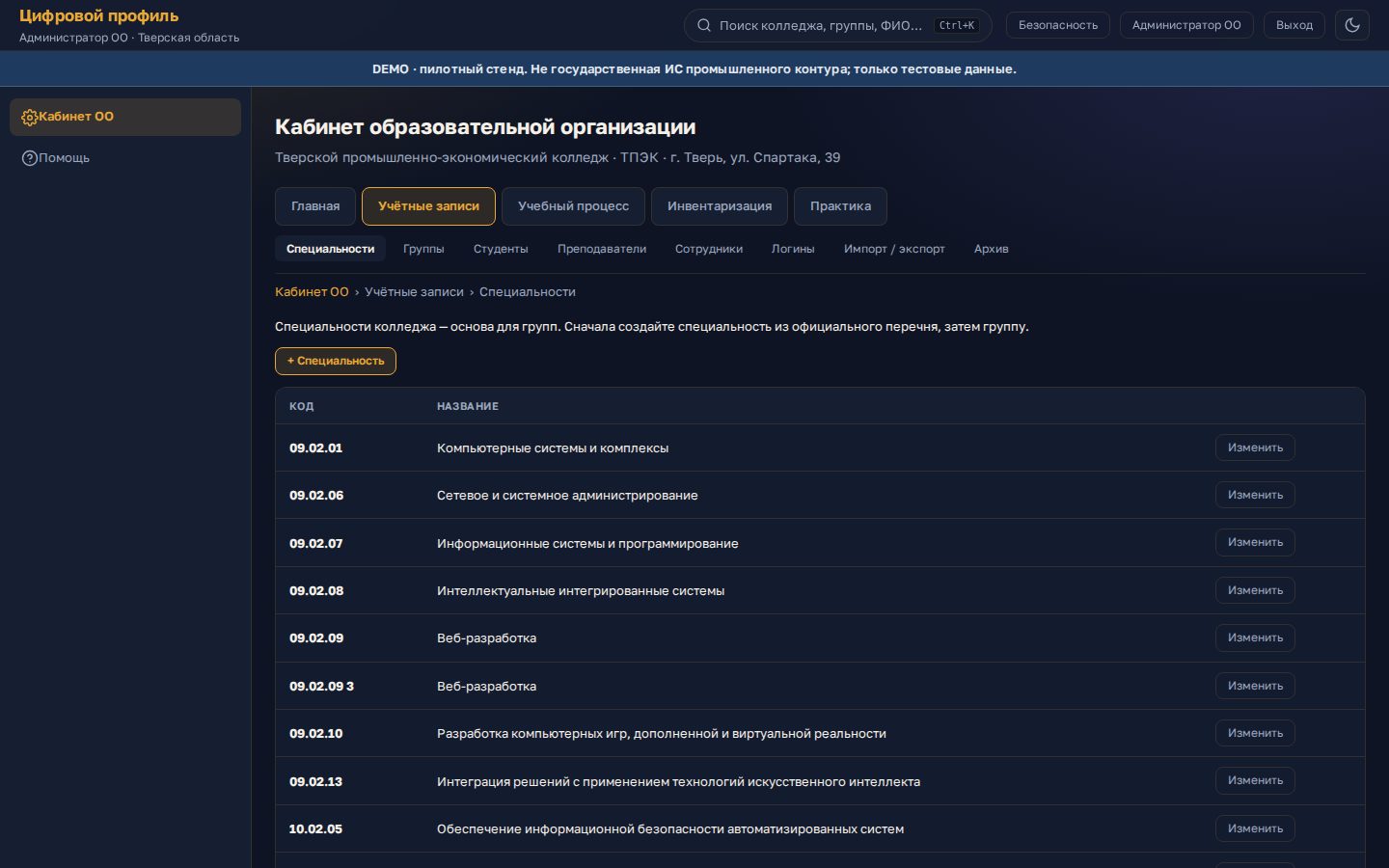Focus the search field for colleges and groups

(837, 25)
